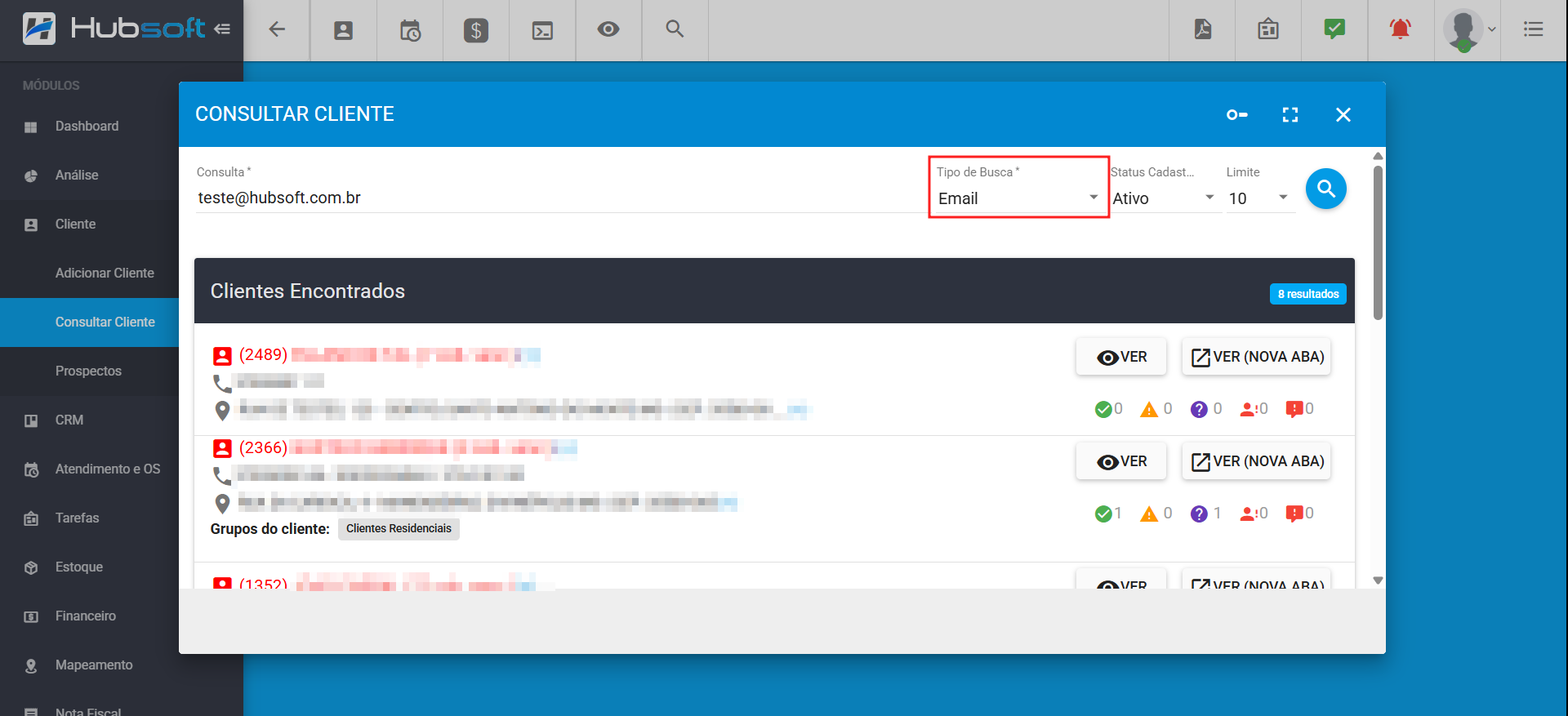
Task: Open the PDF document icon in top toolbar
Action: [1202, 29]
